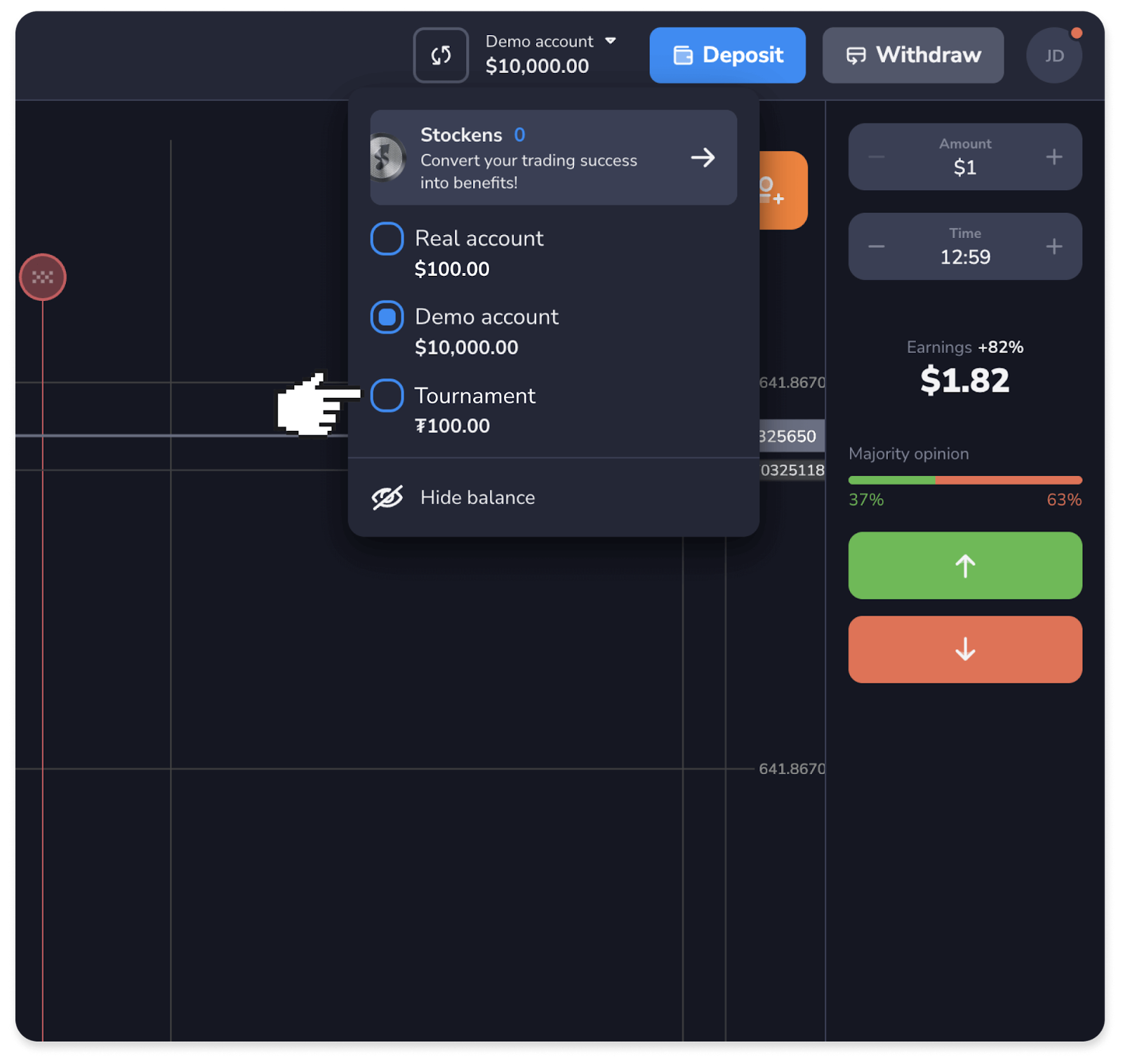Select the Real account radio button
This screenshot has width=1123, height=1064.
[x=387, y=239]
